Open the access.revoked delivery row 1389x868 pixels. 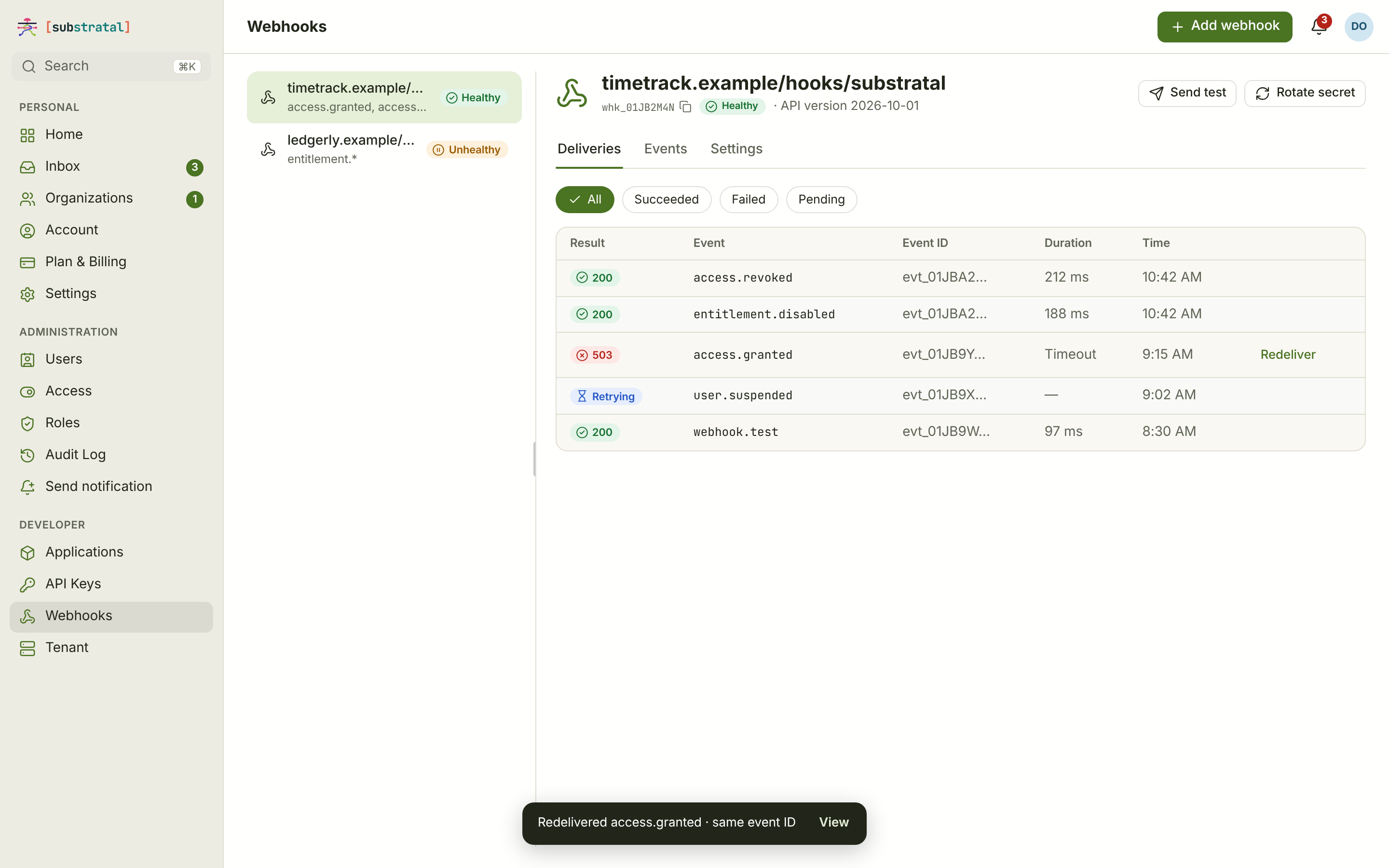coord(960,278)
